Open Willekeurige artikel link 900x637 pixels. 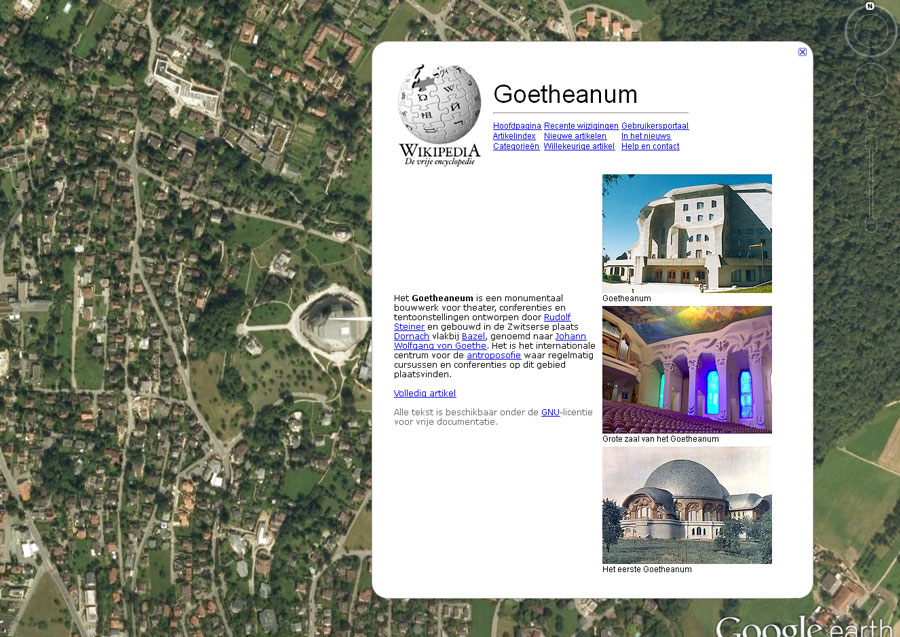point(579,146)
